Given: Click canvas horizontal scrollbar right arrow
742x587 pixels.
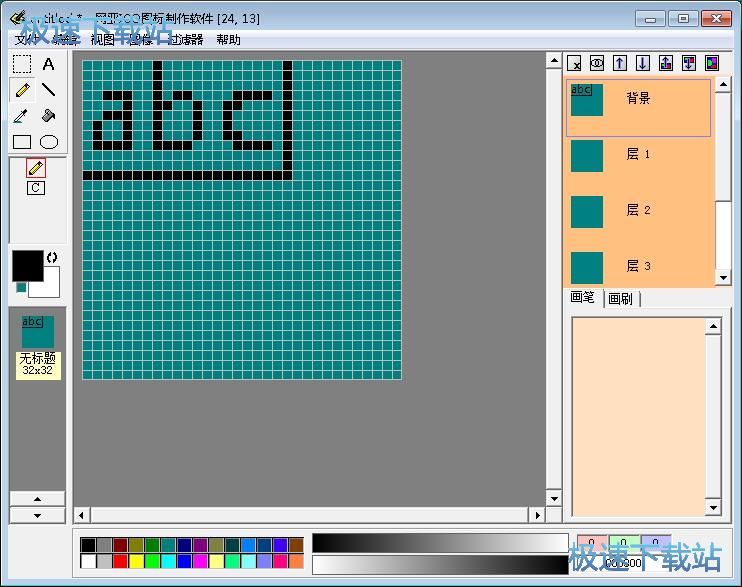Looking at the screenshot, I should point(537,515).
